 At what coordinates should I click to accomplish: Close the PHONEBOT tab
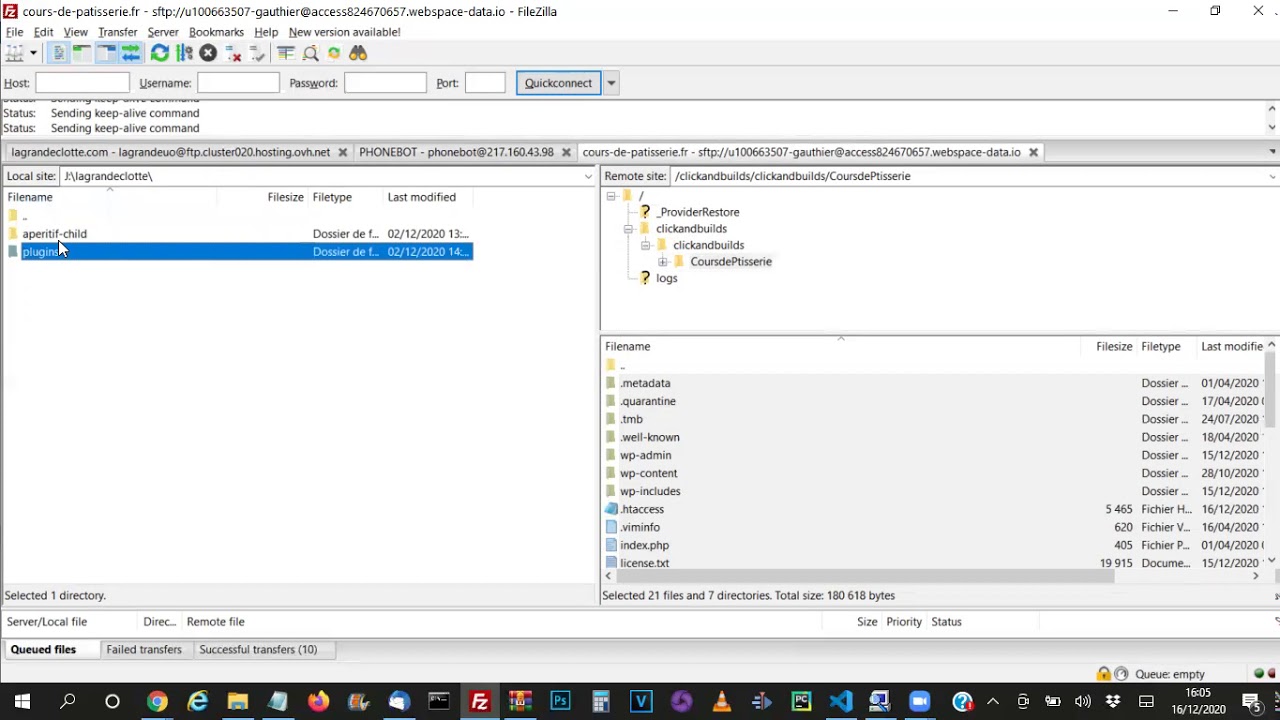point(566,152)
